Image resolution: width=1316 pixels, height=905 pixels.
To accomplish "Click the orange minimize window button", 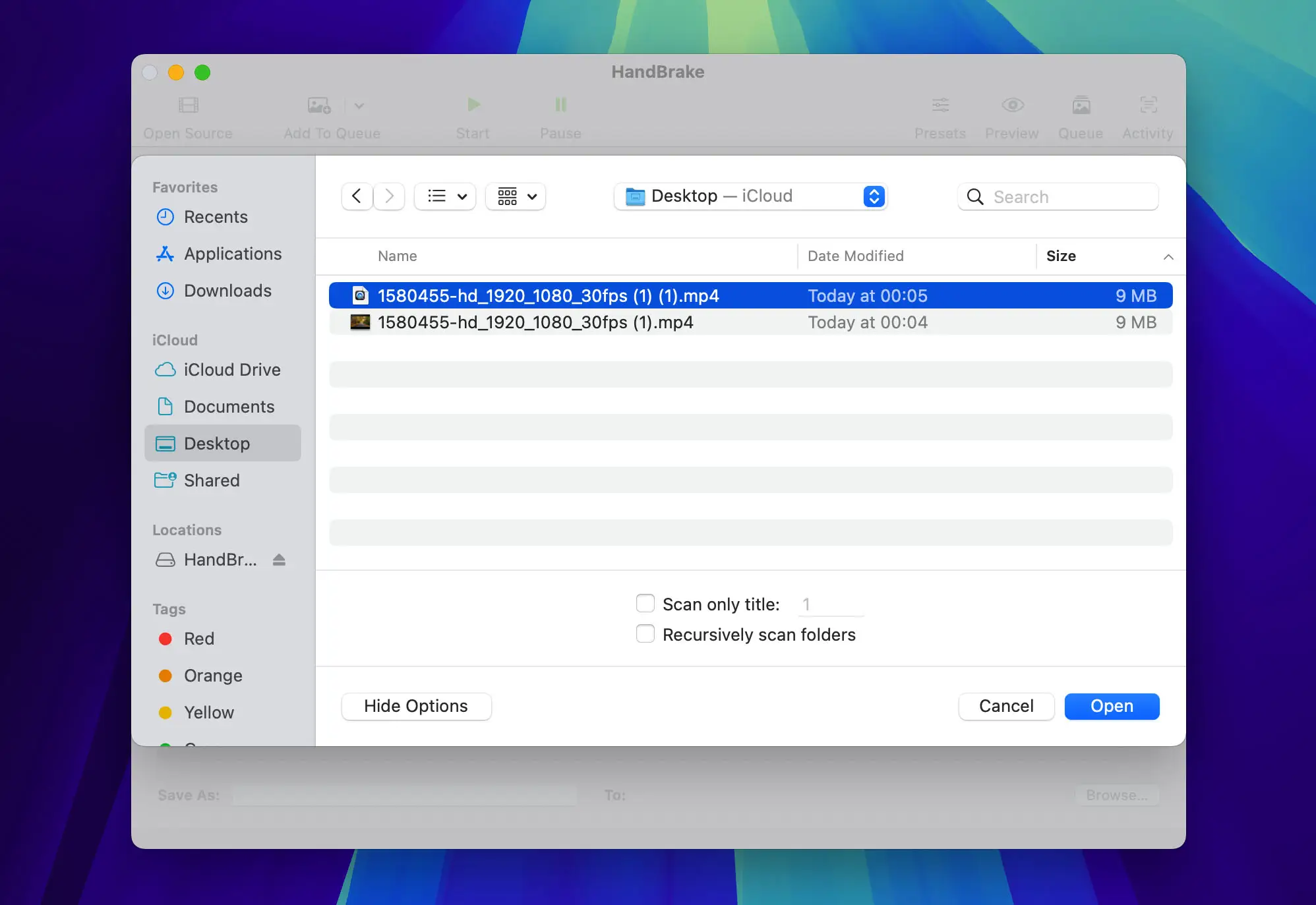I will pos(176,73).
